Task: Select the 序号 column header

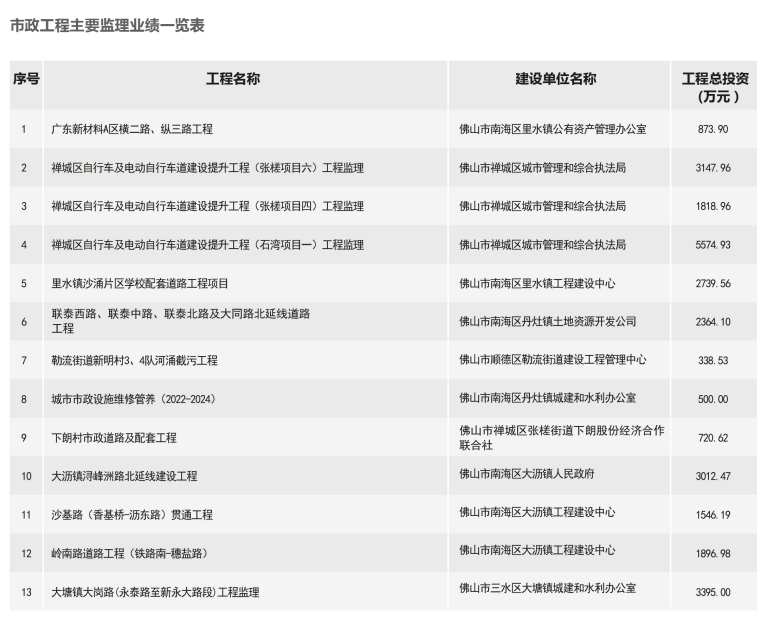Action: 26,79
